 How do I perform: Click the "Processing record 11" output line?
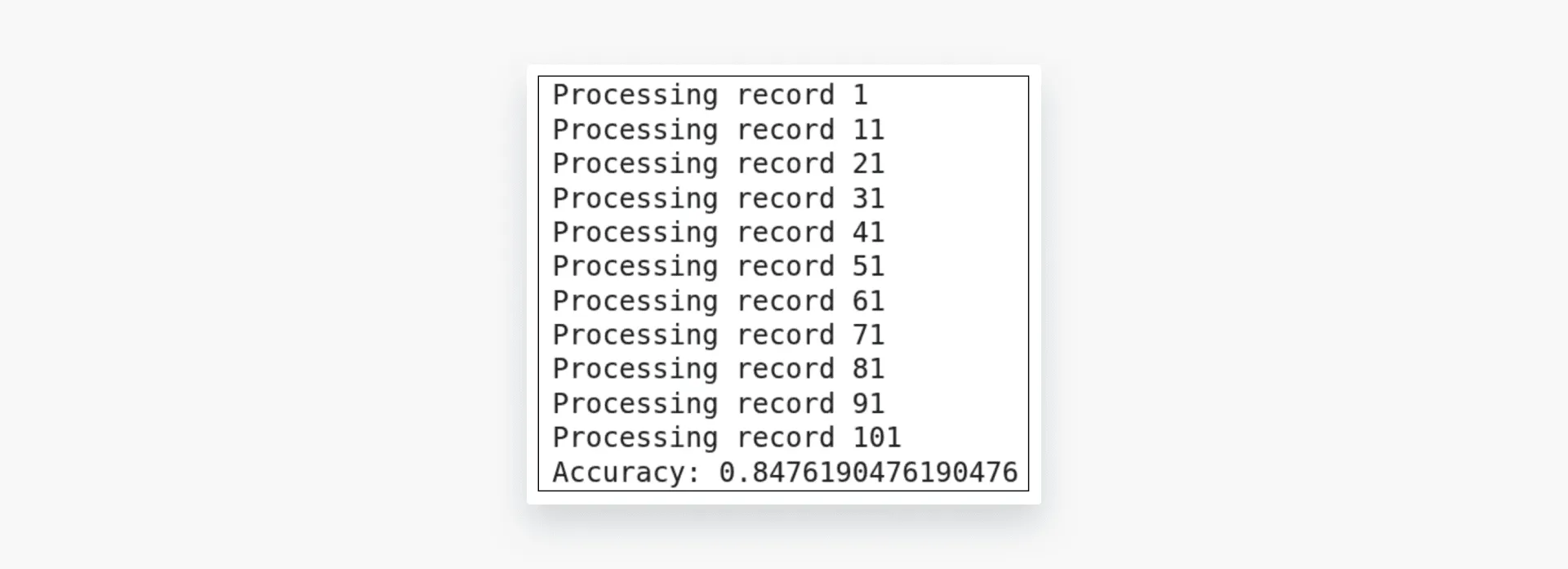[x=718, y=130]
